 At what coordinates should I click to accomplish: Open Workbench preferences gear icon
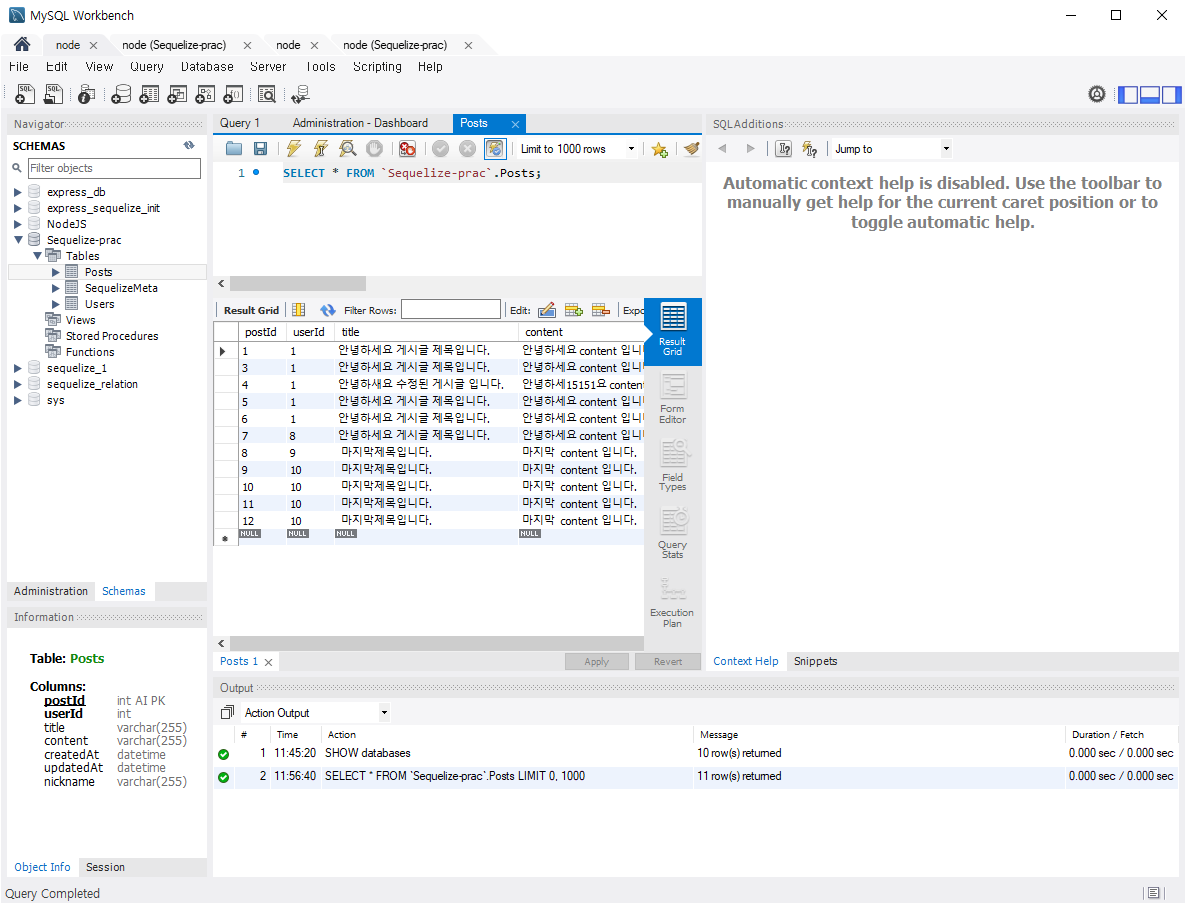[x=1097, y=95]
